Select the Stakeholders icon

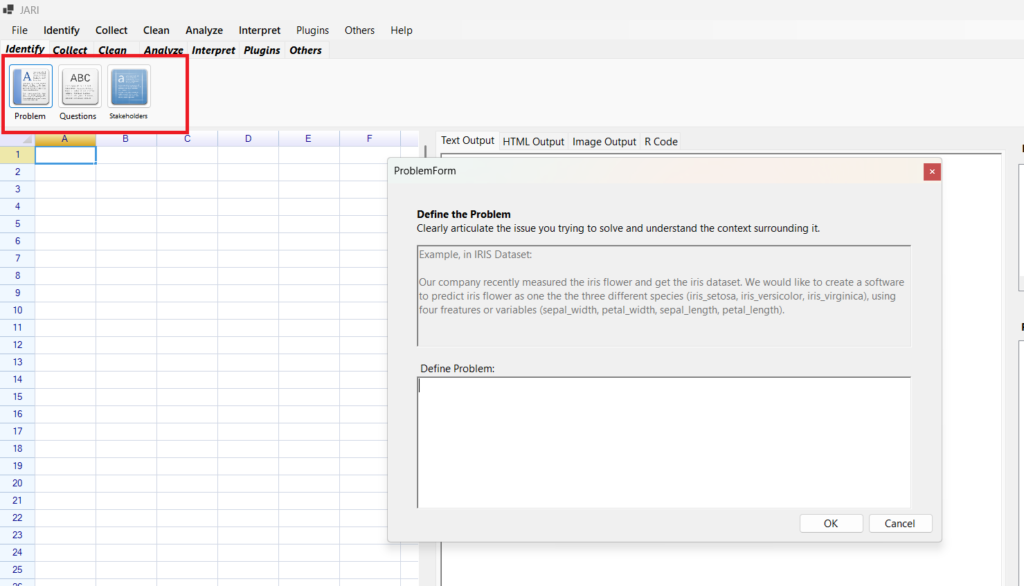click(128, 87)
